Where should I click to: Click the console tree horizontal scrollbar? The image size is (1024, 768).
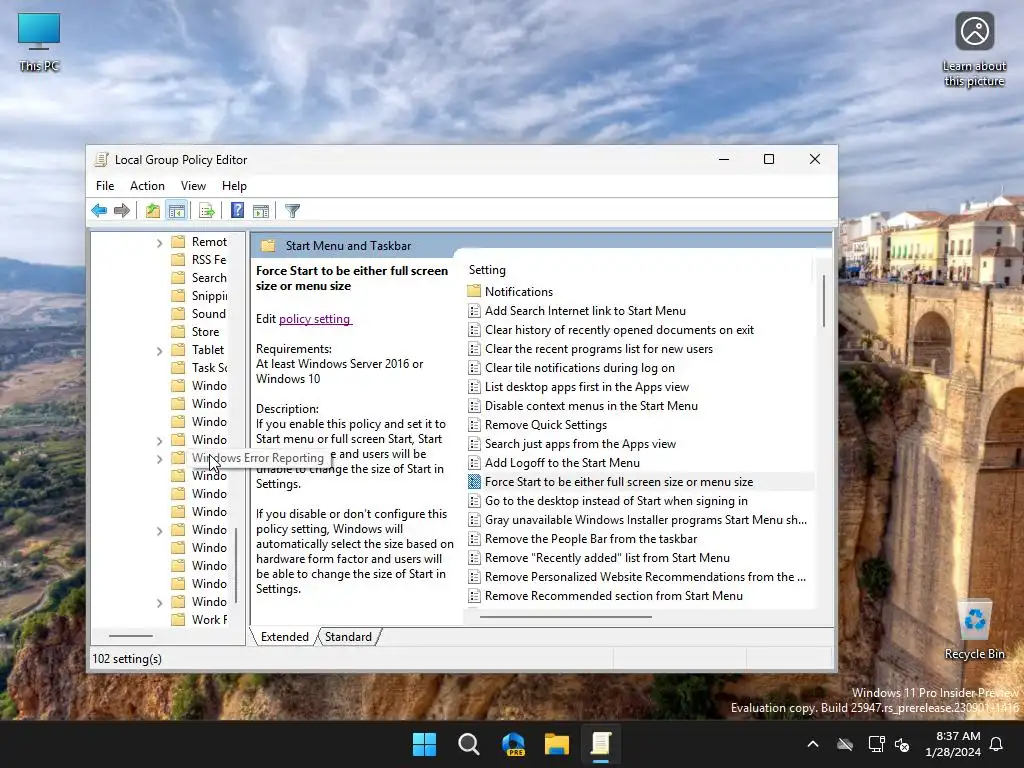131,635
